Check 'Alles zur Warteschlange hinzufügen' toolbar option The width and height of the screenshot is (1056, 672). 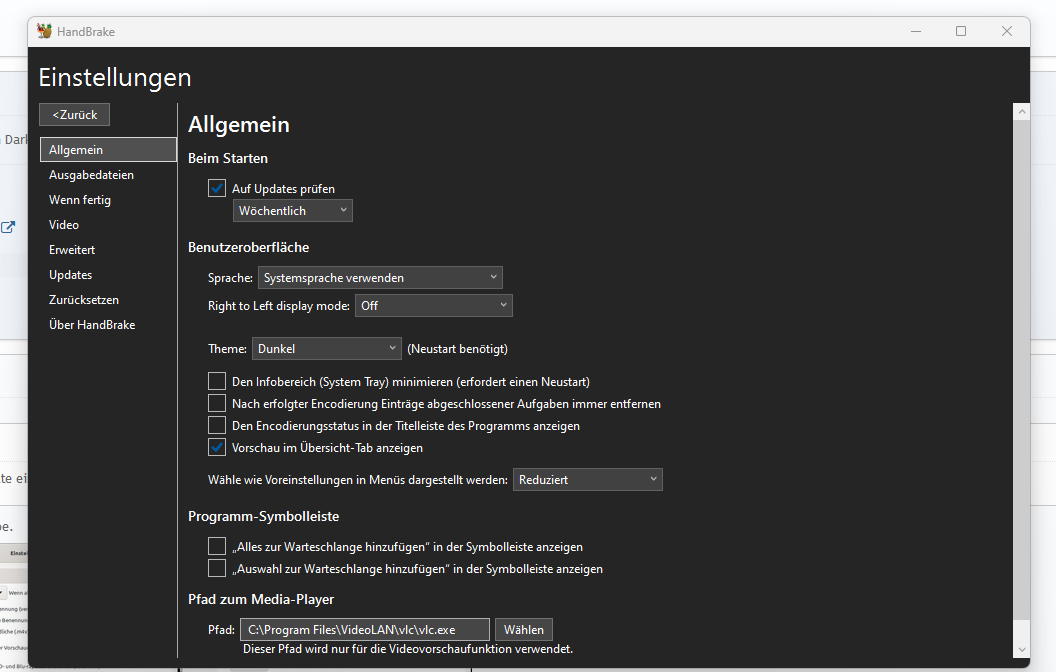pyautogui.click(x=217, y=546)
